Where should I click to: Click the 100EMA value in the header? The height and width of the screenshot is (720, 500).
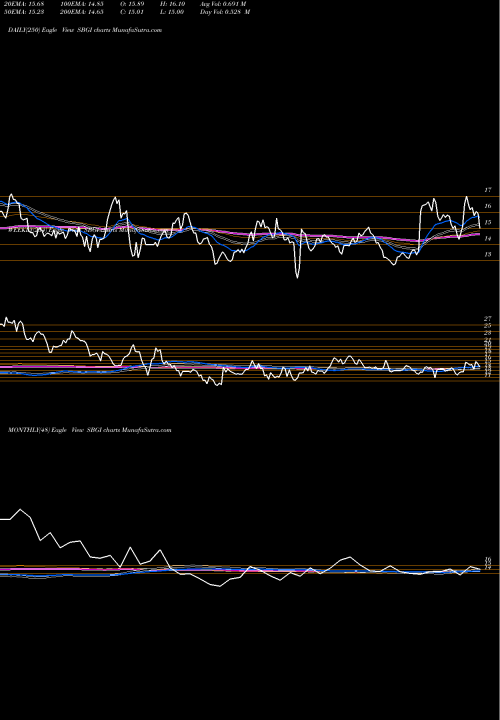tap(84, 4)
